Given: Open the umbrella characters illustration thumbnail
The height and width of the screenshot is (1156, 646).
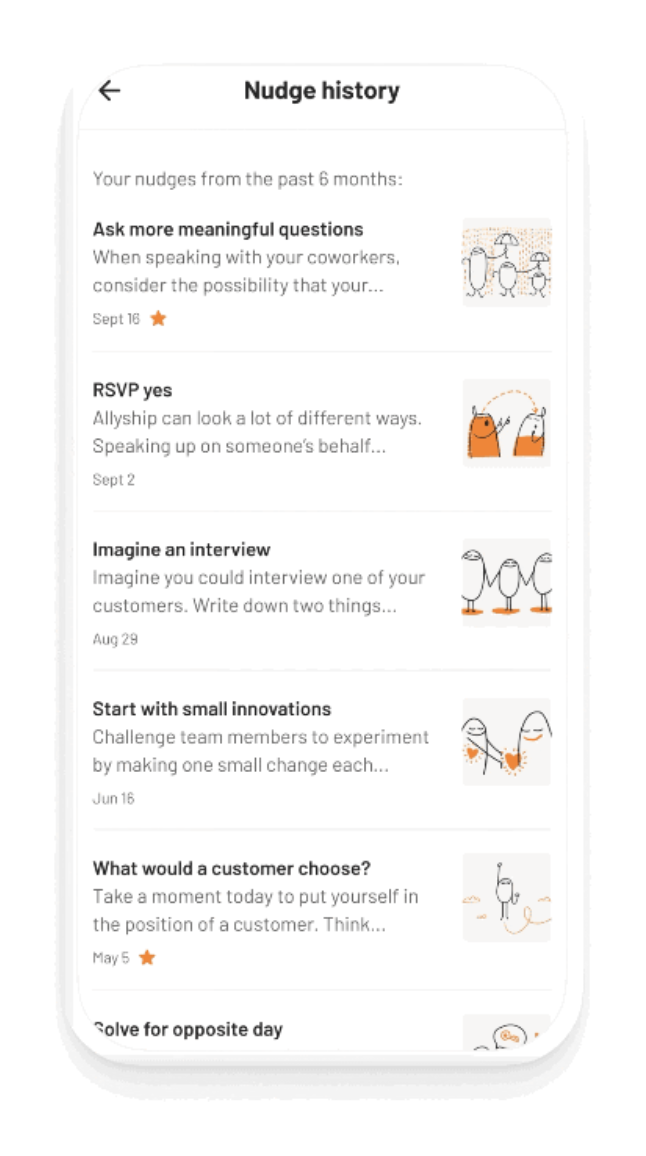Looking at the screenshot, I should pyautogui.click(x=506, y=261).
